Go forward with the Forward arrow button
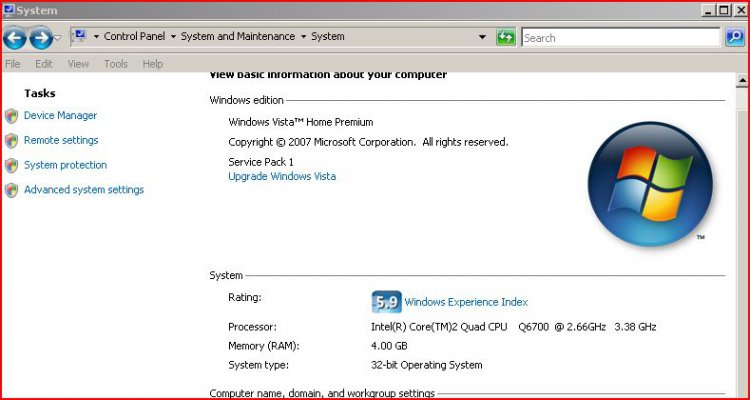 [x=41, y=38]
